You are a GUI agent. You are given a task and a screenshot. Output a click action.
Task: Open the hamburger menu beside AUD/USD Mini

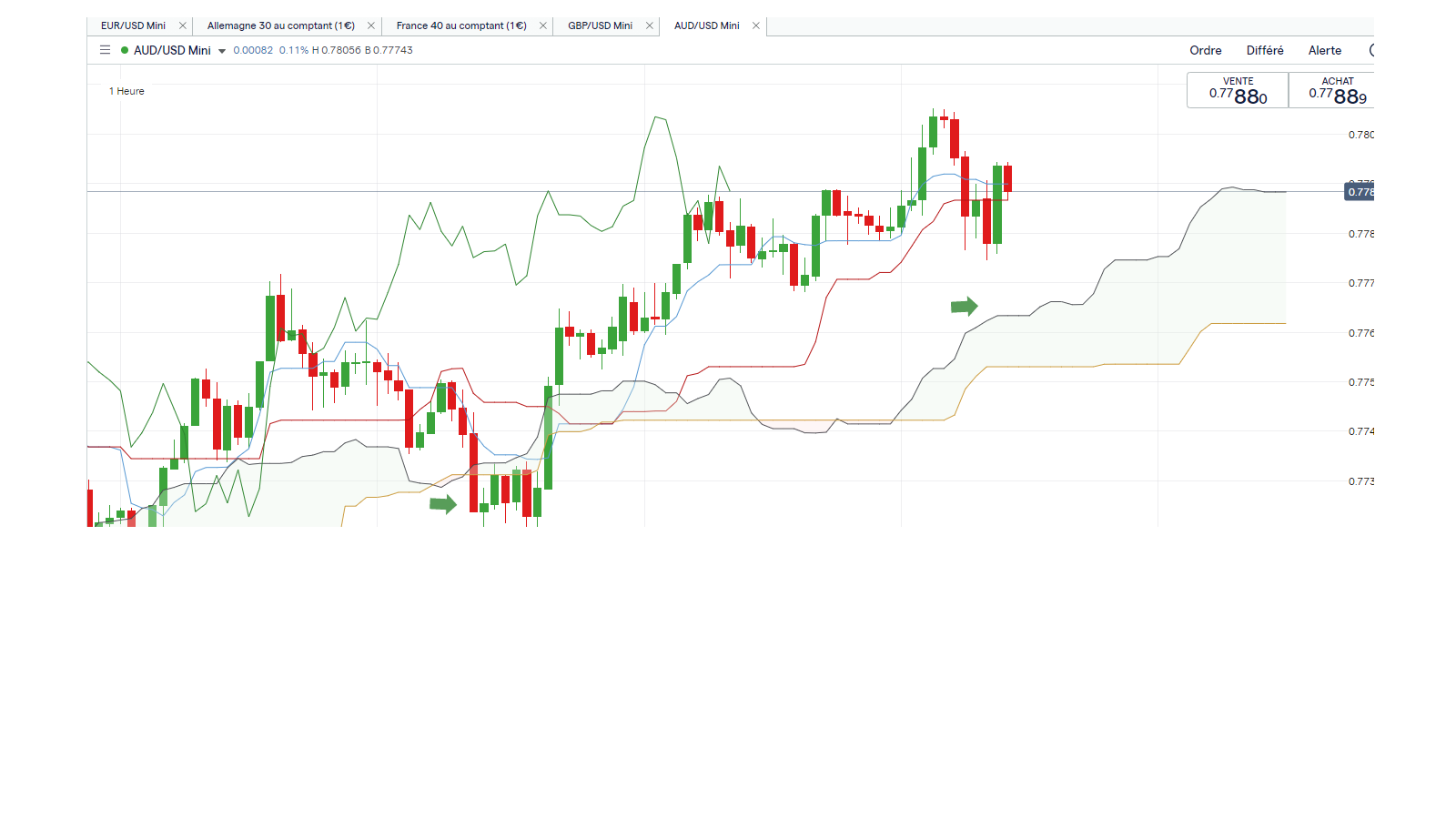tap(105, 50)
